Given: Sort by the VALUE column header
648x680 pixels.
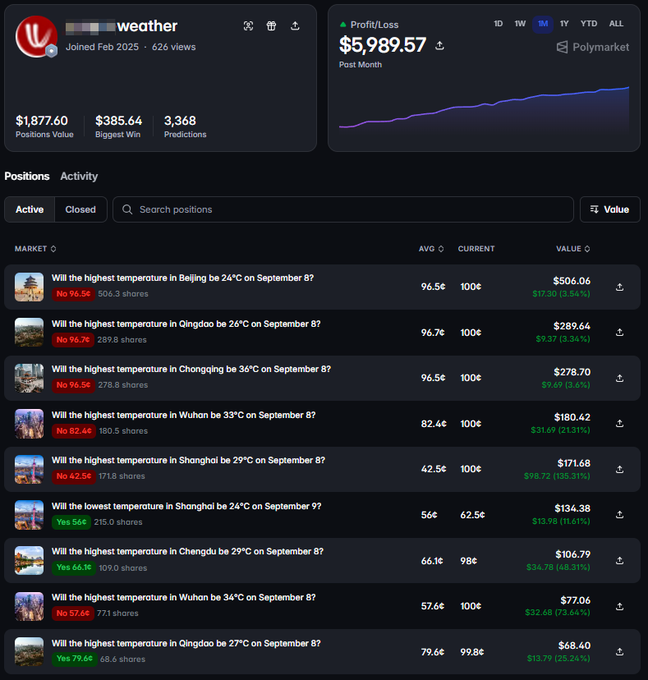Looking at the screenshot, I should pos(573,249).
